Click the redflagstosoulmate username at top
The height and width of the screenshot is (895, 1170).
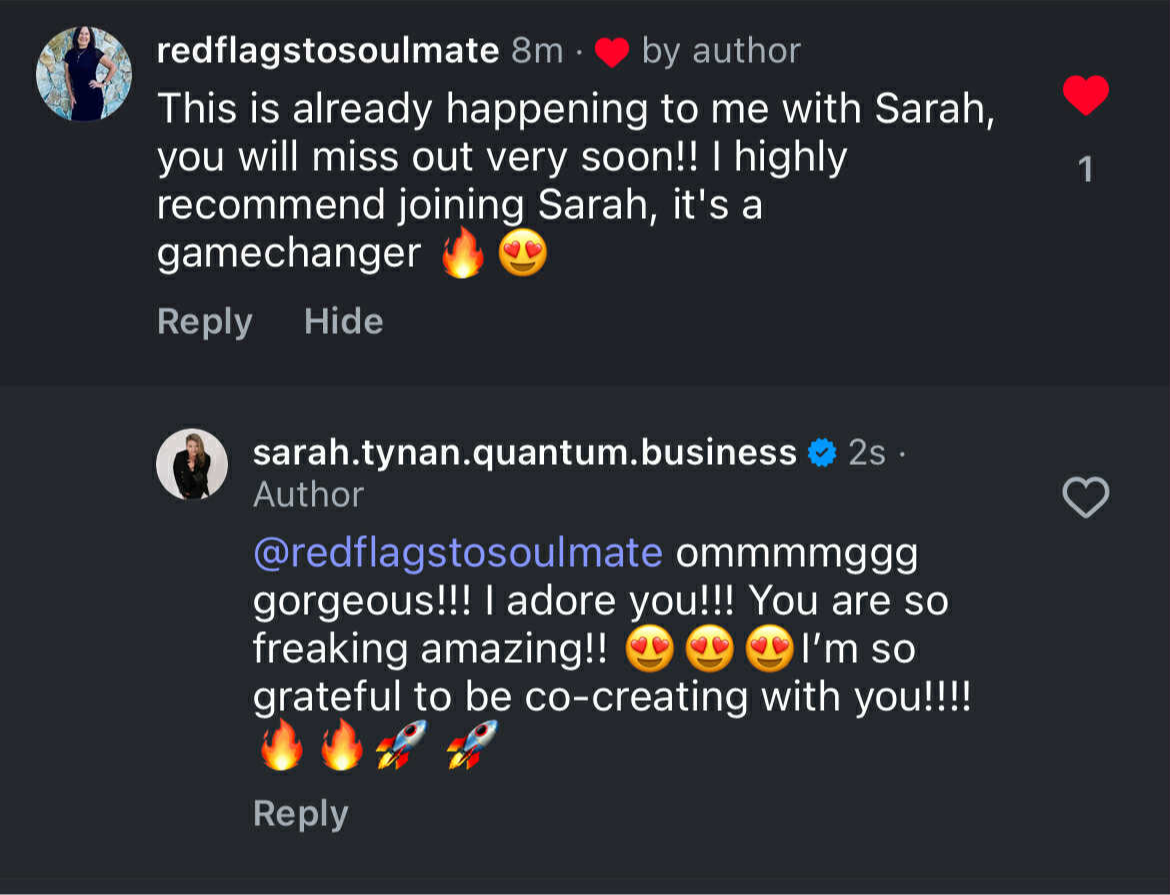[x=328, y=51]
